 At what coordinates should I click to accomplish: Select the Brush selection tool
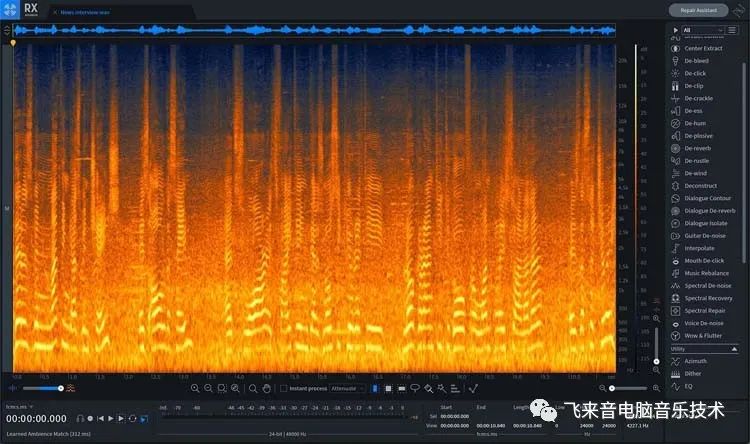(x=429, y=388)
